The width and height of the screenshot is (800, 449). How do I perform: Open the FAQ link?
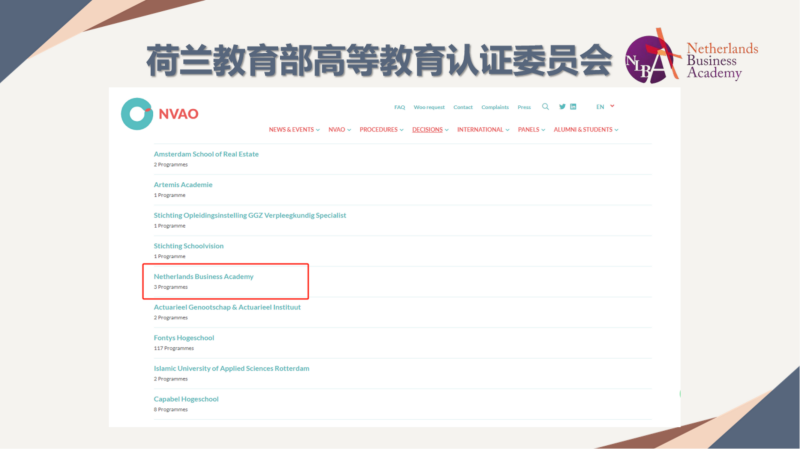point(399,107)
